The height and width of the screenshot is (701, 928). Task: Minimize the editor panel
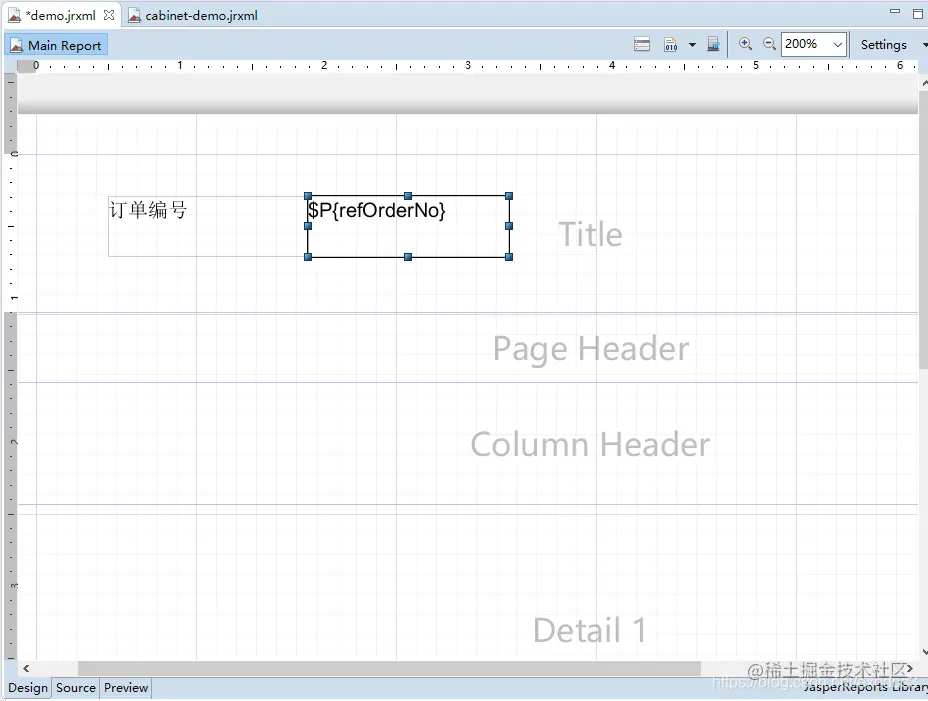point(895,11)
